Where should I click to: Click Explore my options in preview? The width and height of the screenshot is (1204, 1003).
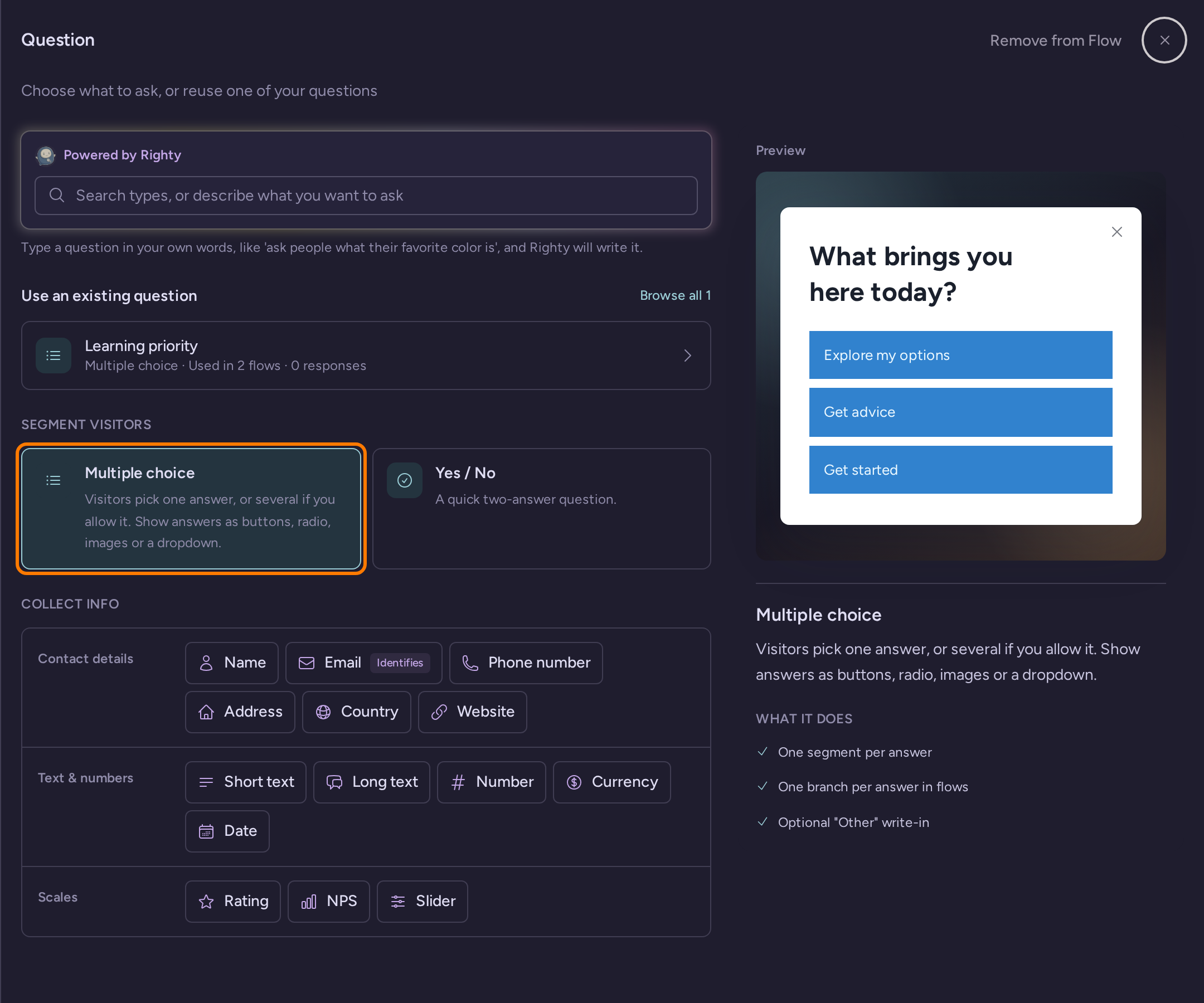[x=961, y=355]
